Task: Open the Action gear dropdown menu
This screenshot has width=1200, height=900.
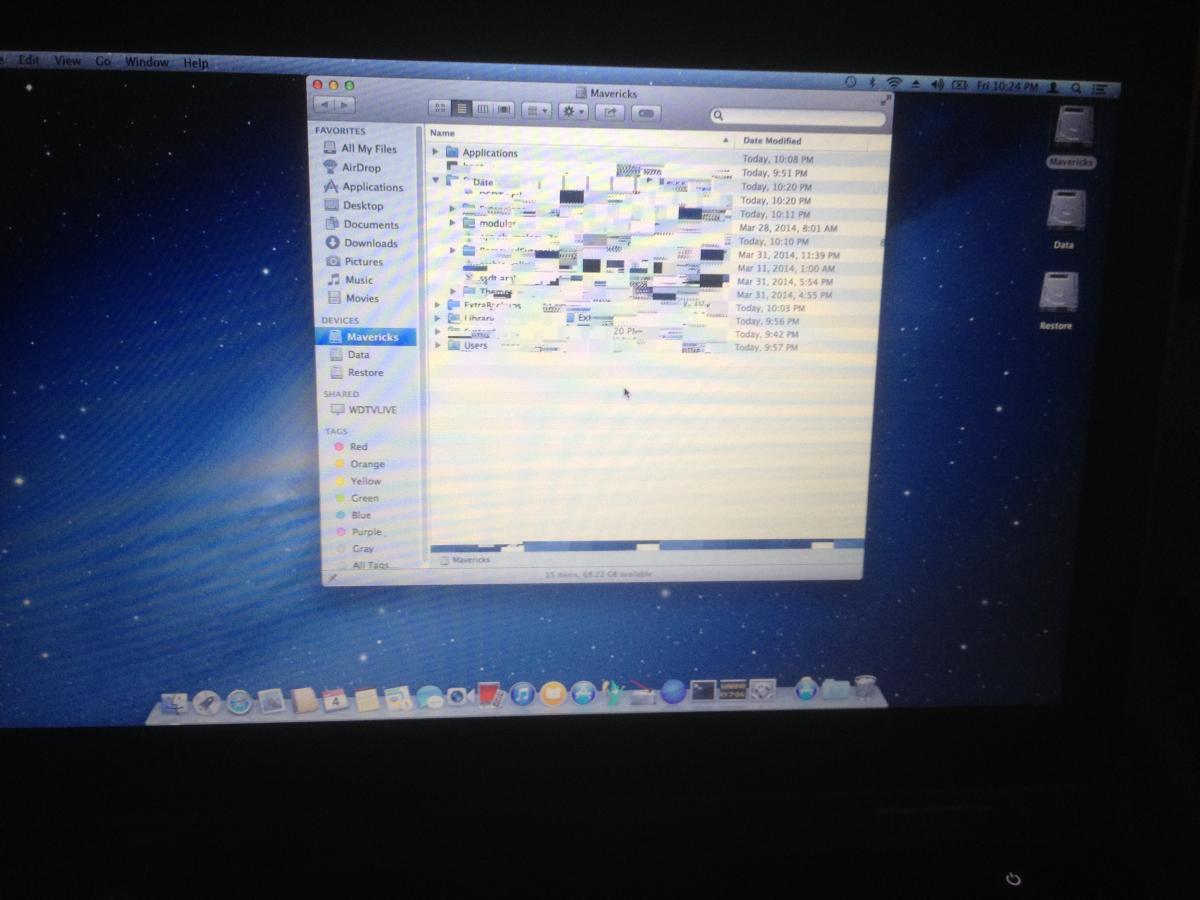Action: click(x=573, y=111)
